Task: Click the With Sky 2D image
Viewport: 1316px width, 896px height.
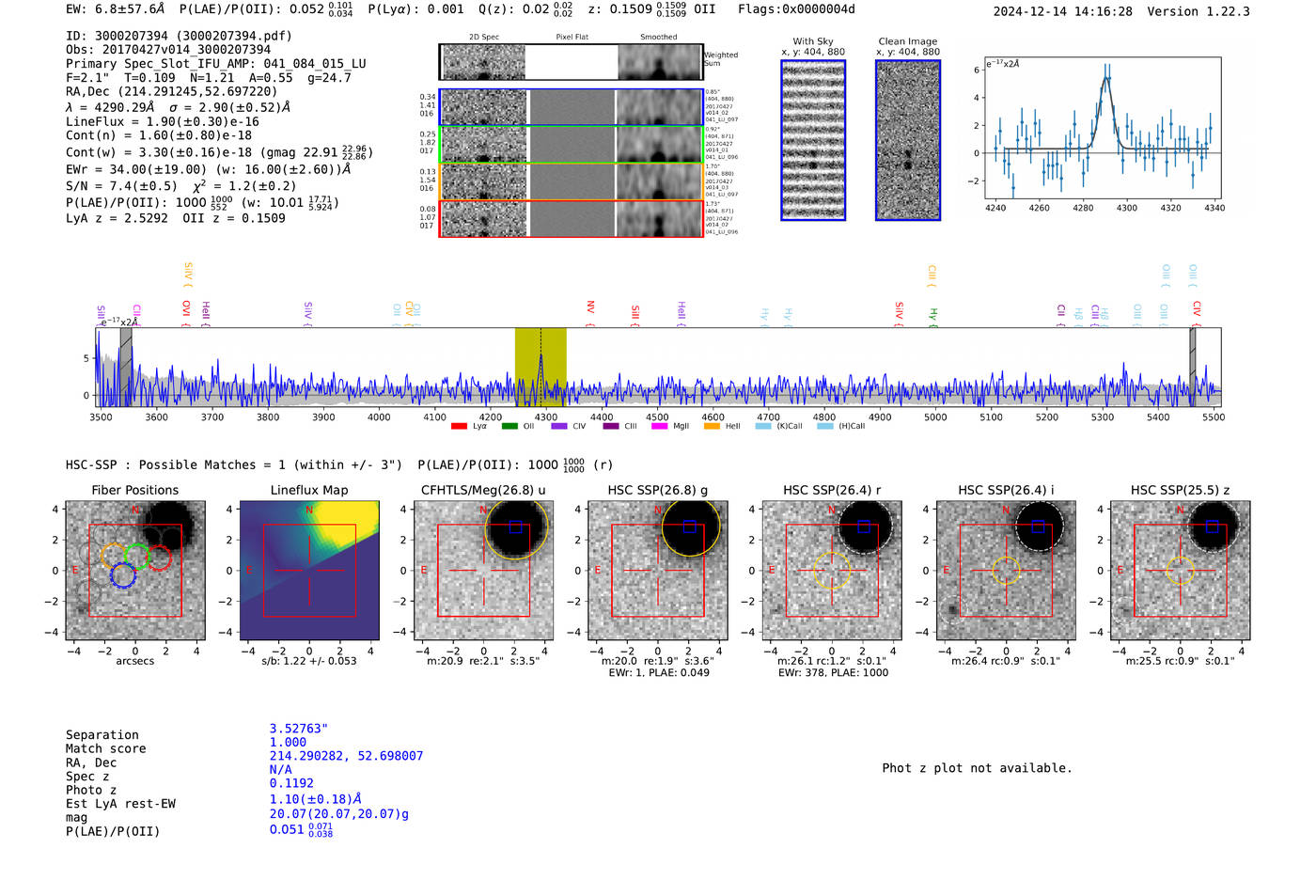Action: tap(813, 140)
